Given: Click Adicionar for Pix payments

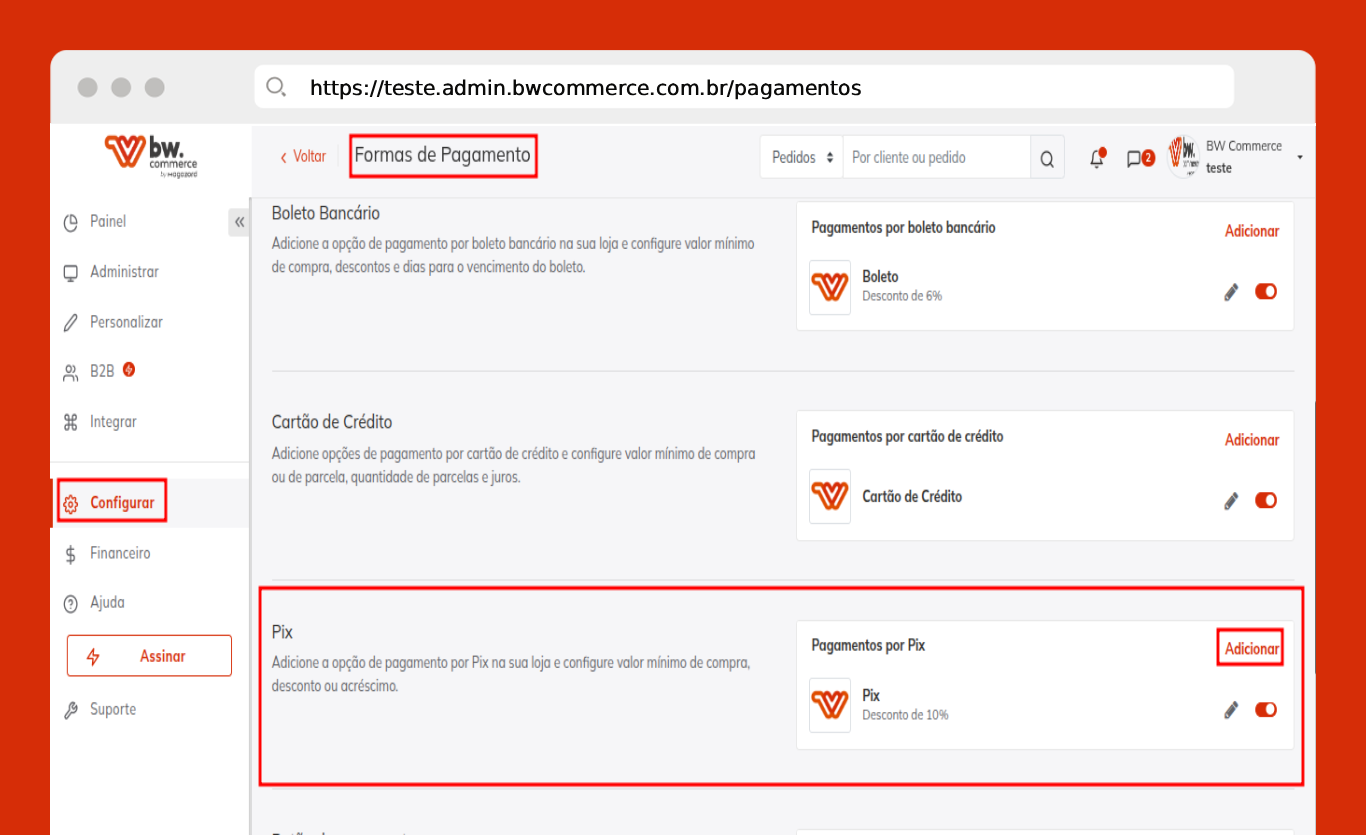Looking at the screenshot, I should pyautogui.click(x=1251, y=649).
